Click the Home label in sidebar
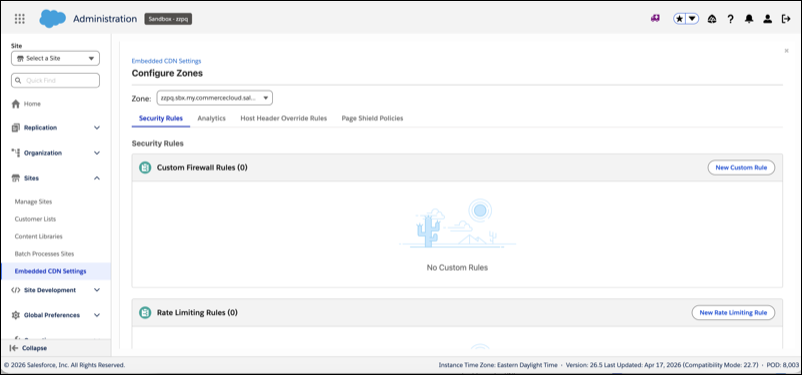Viewport: 802px width, 375px height. click(x=32, y=104)
